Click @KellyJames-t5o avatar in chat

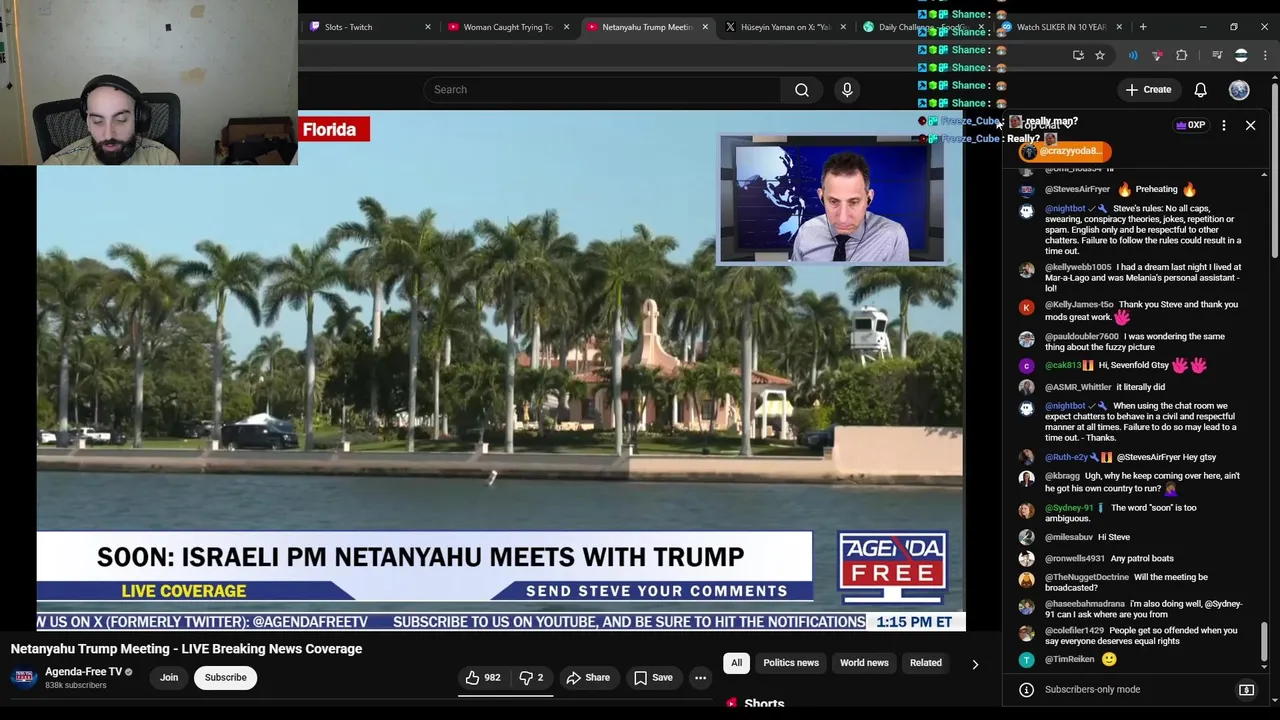pyautogui.click(x=1026, y=308)
